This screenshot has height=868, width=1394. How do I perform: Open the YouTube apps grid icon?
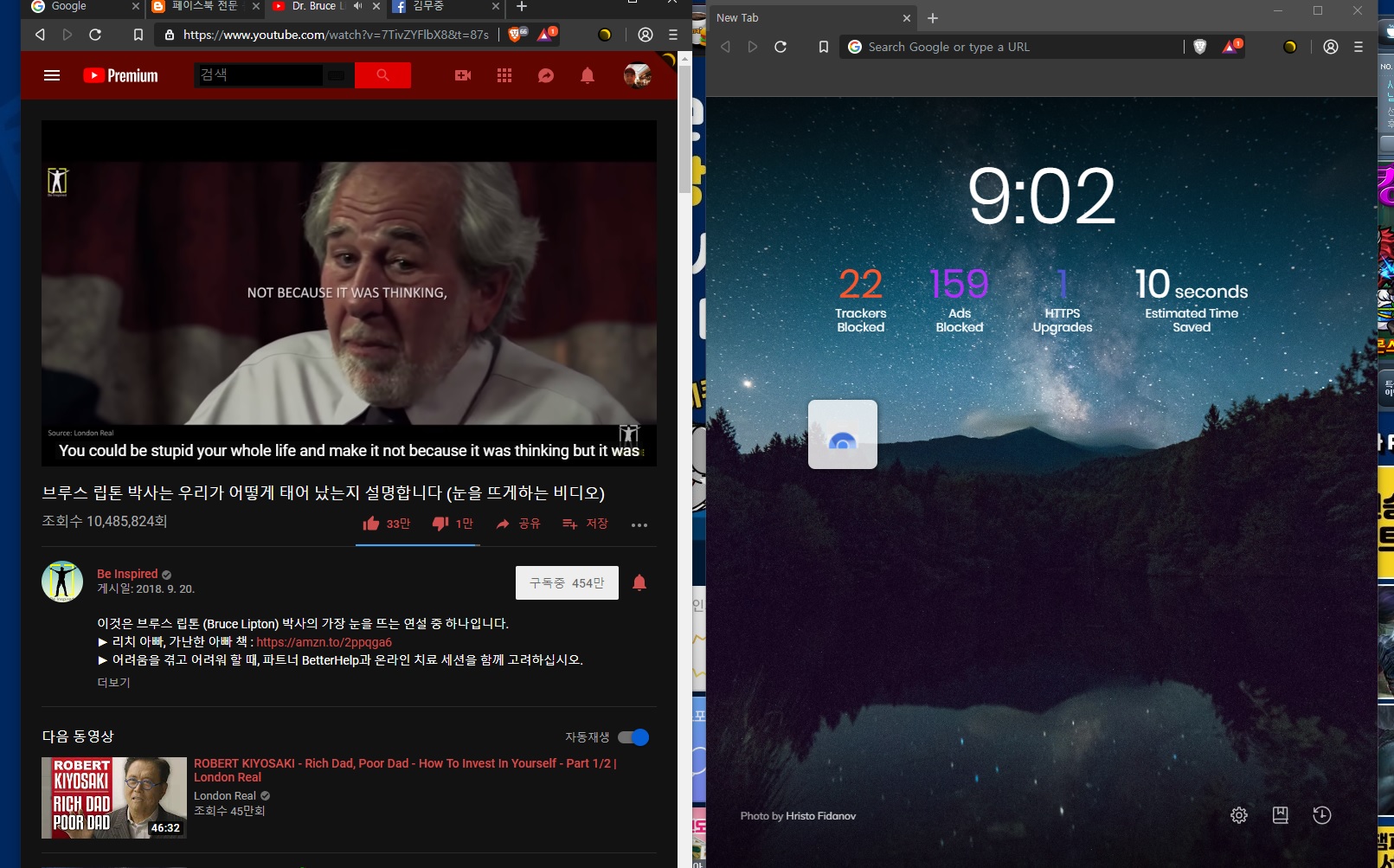(x=504, y=75)
